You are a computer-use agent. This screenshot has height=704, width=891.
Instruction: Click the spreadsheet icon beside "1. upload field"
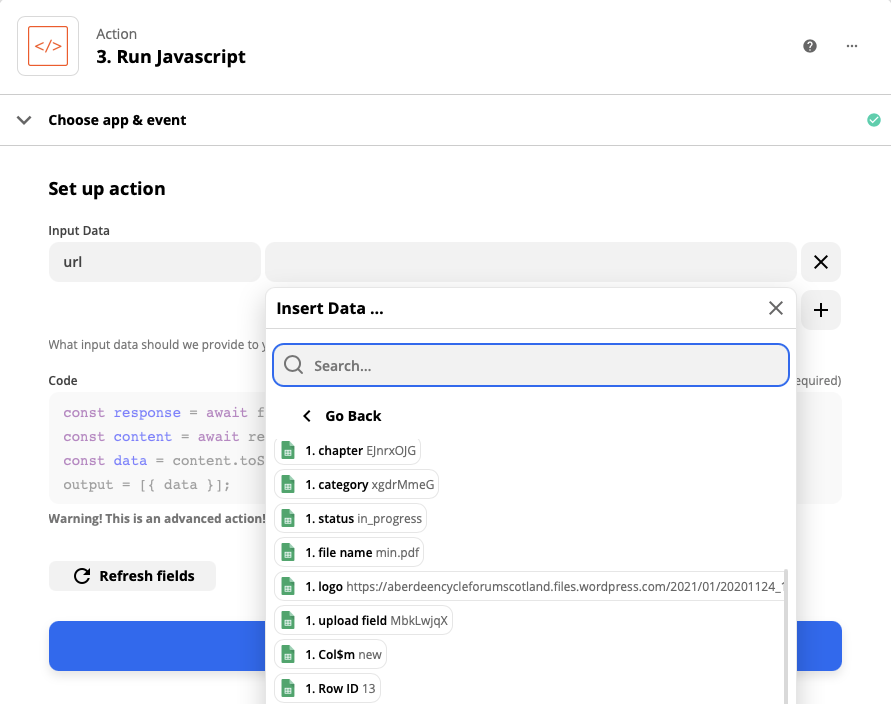click(x=287, y=620)
